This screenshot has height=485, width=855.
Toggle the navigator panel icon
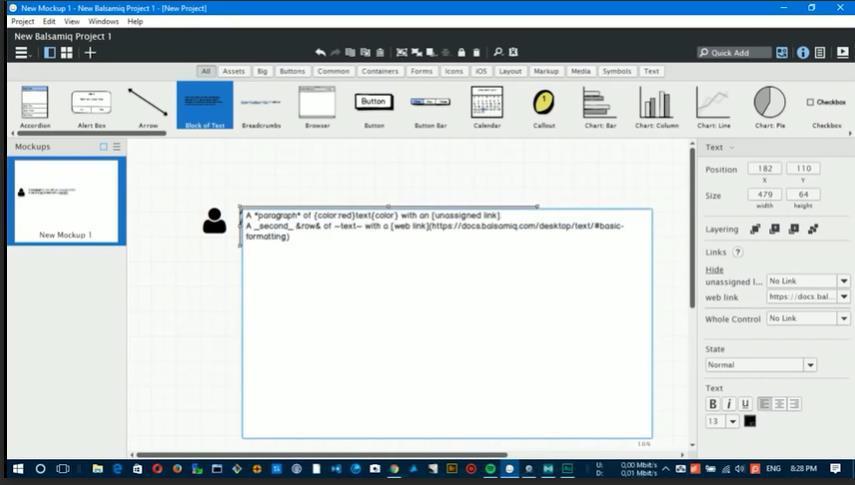pyautogui.click(x=50, y=52)
